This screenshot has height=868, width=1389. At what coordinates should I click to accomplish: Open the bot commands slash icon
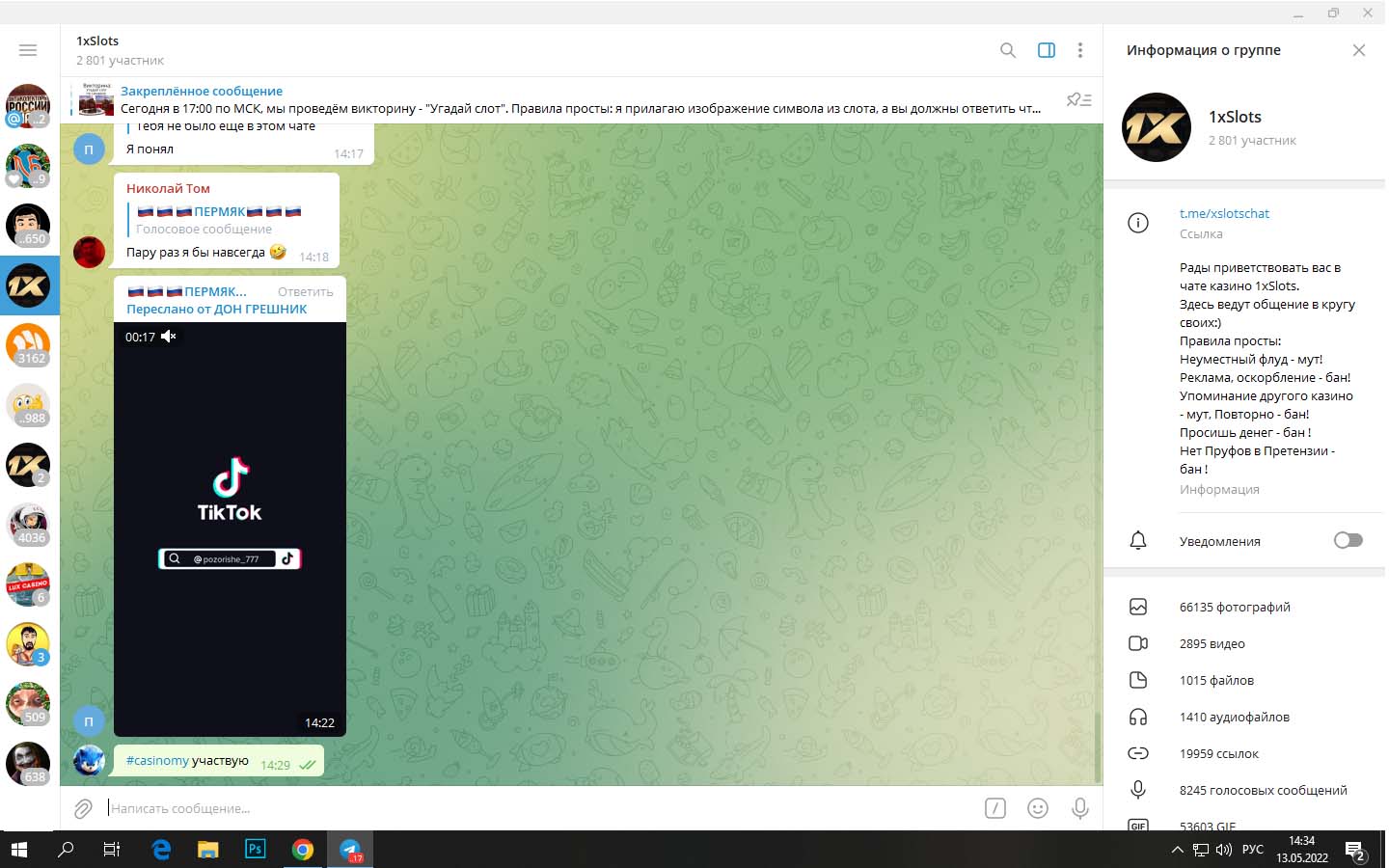pos(995,808)
